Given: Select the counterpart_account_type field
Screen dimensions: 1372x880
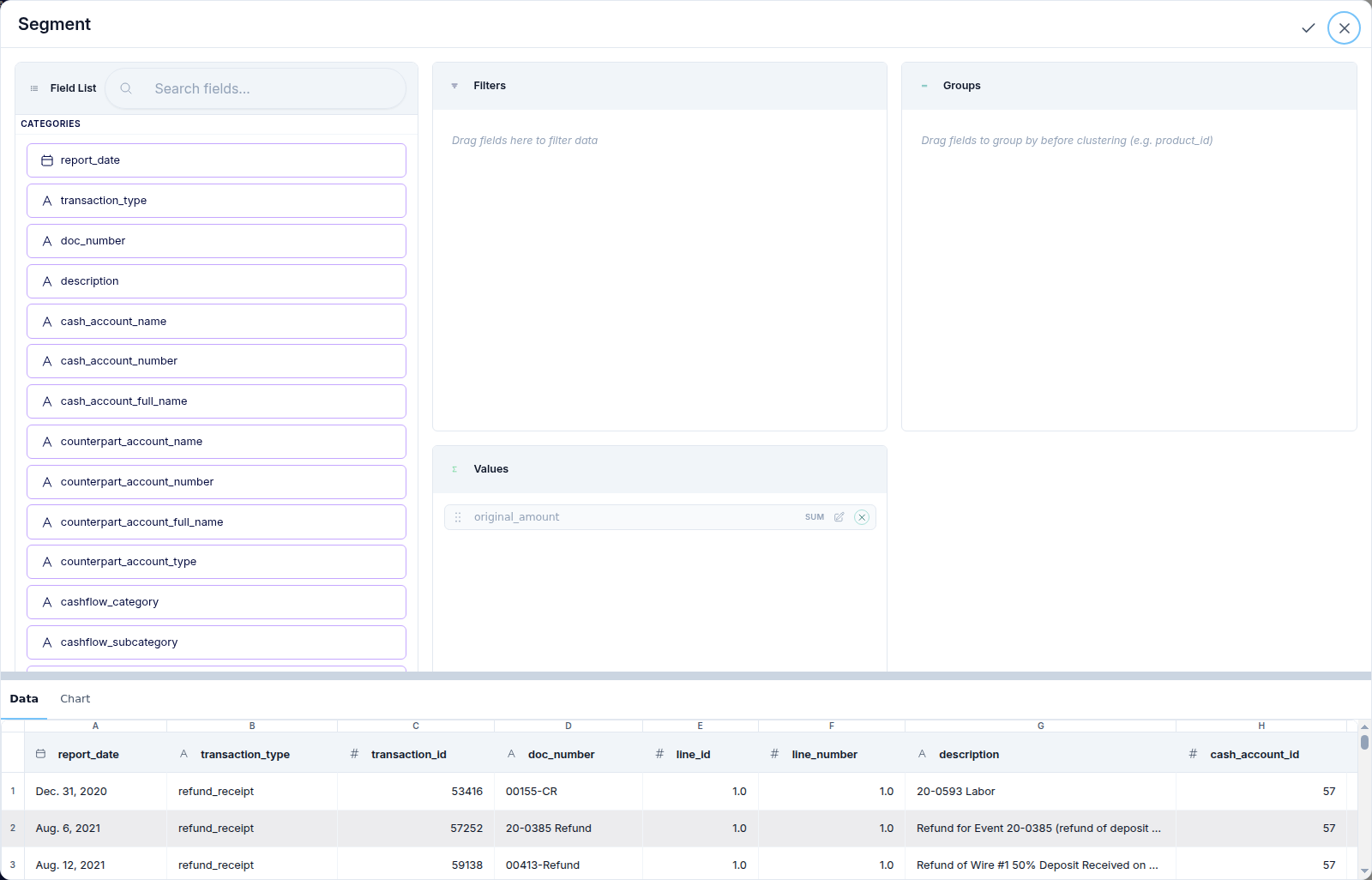Looking at the screenshot, I should (216, 562).
